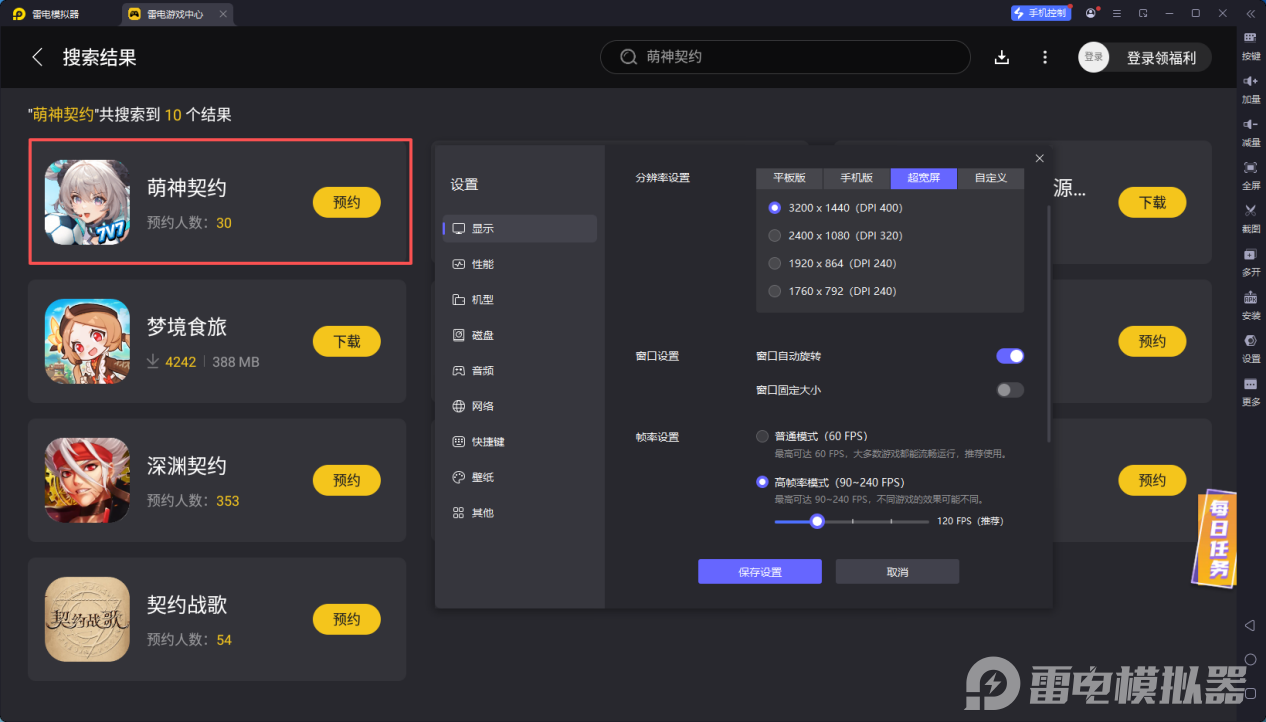Viewport: 1266px width, 722px height.
Task: Open the 机型 settings section
Action: coord(520,300)
